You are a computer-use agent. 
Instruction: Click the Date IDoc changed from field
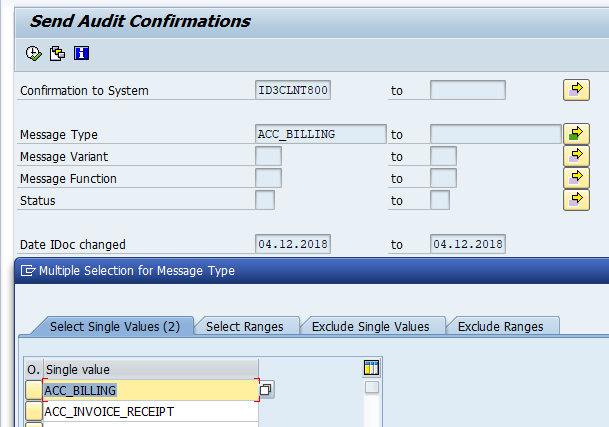pyautogui.click(x=293, y=244)
